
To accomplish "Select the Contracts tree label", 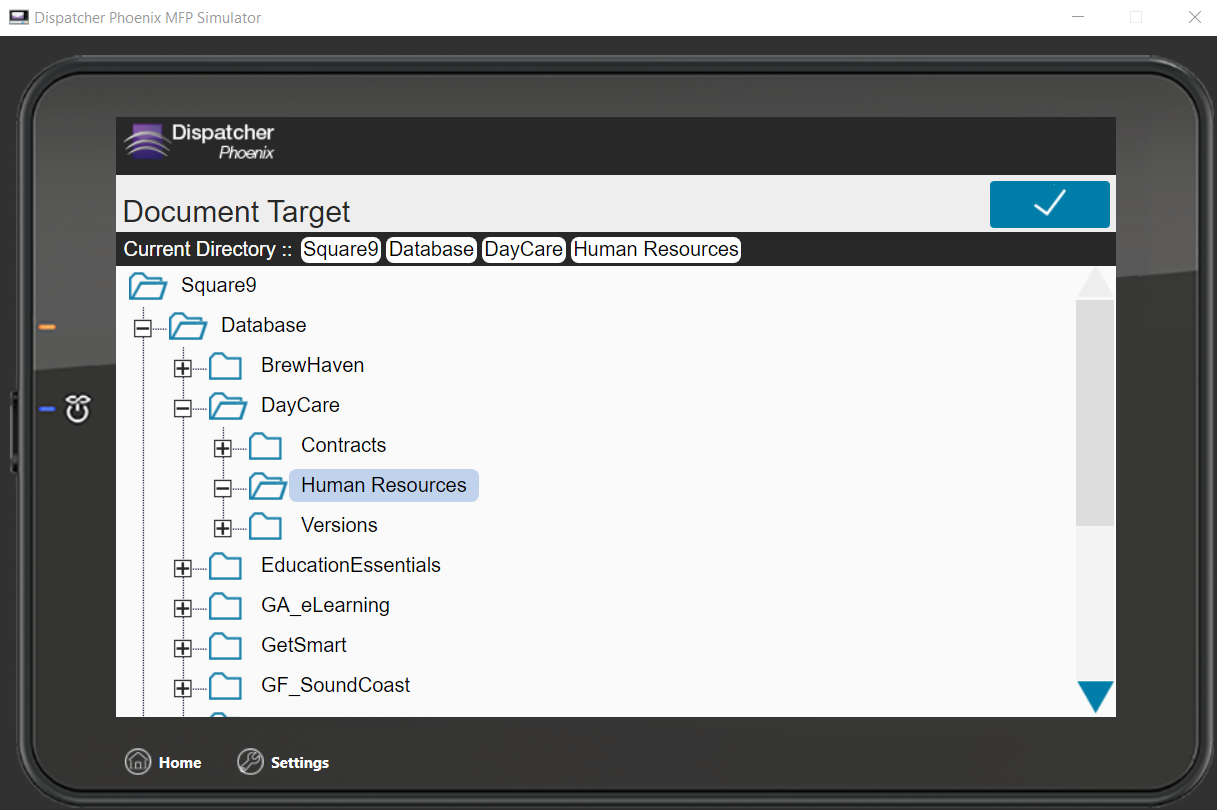I will [344, 445].
